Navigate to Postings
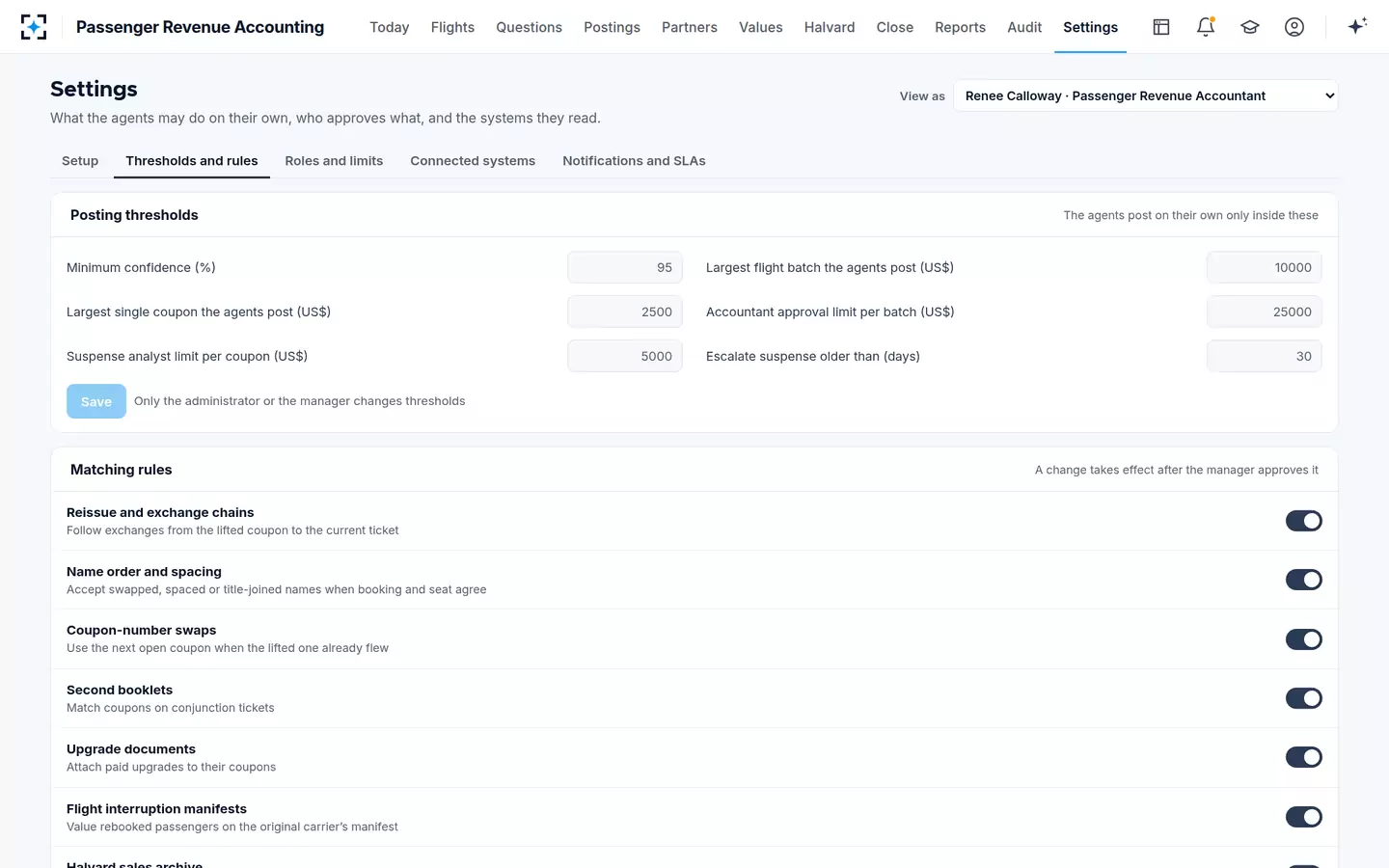The height and width of the screenshot is (868, 1389). (612, 27)
